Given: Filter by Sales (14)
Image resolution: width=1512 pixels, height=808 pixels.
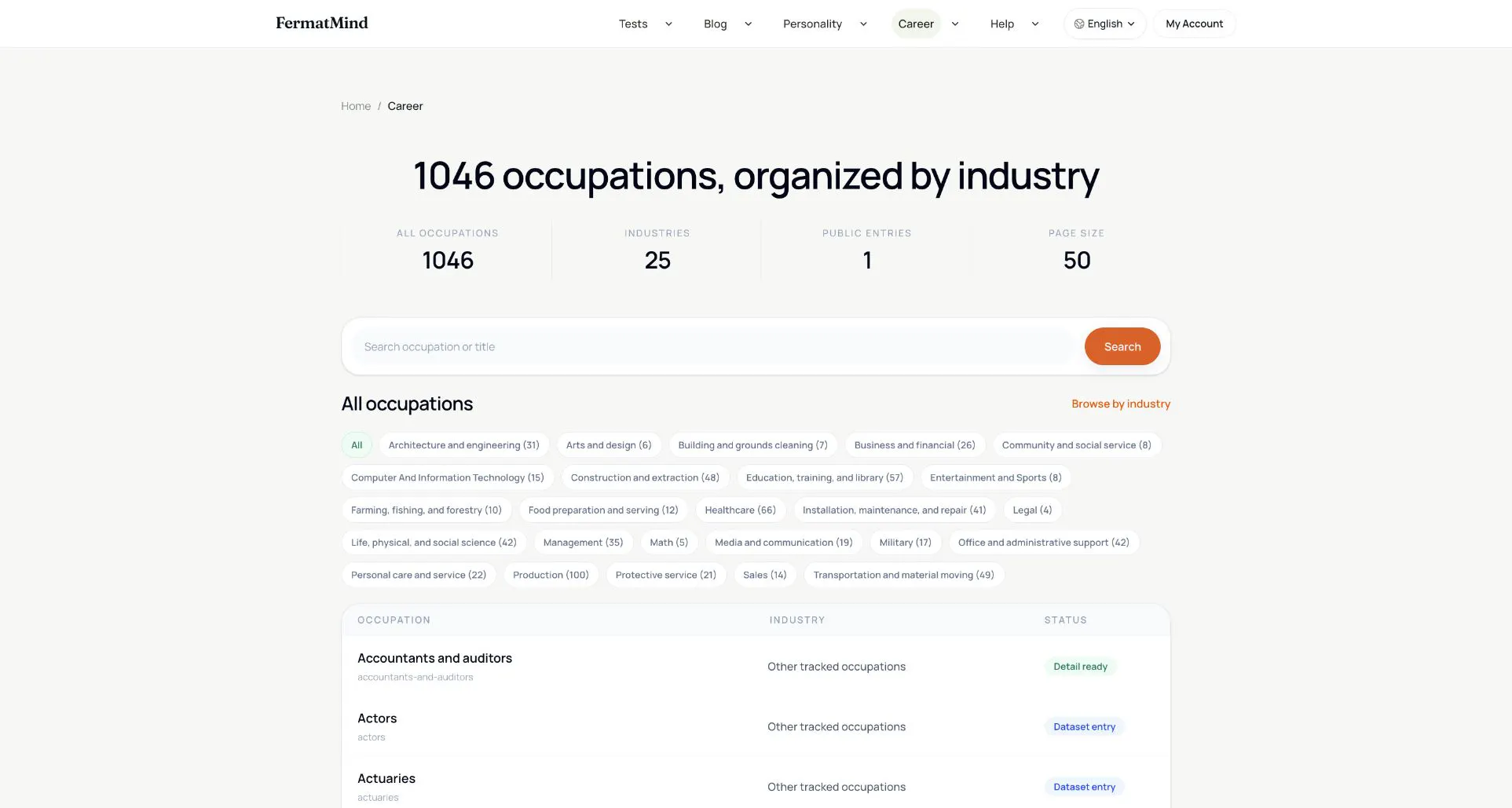Looking at the screenshot, I should coord(764,575).
